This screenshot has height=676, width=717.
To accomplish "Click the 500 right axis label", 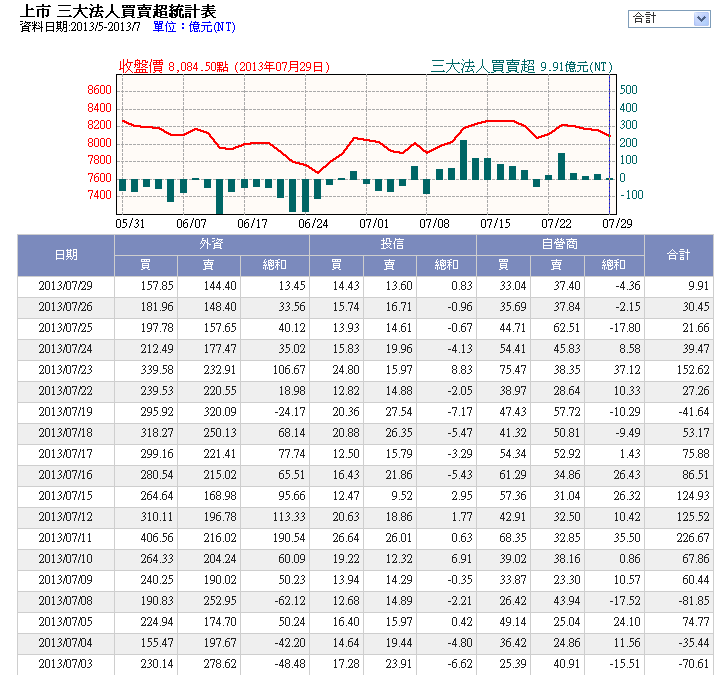I will (628, 90).
